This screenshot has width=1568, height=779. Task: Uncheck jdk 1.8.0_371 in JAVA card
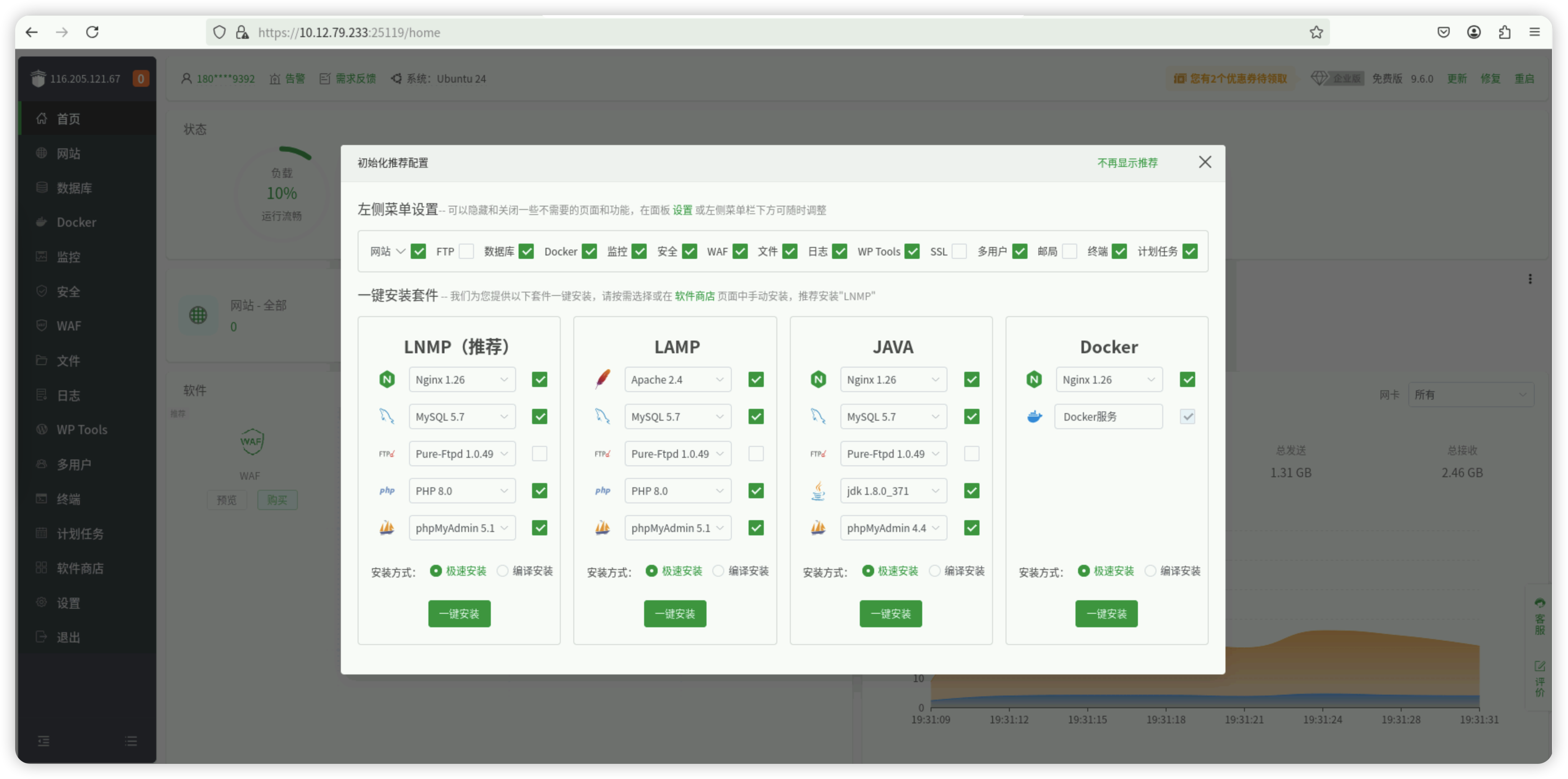(971, 491)
